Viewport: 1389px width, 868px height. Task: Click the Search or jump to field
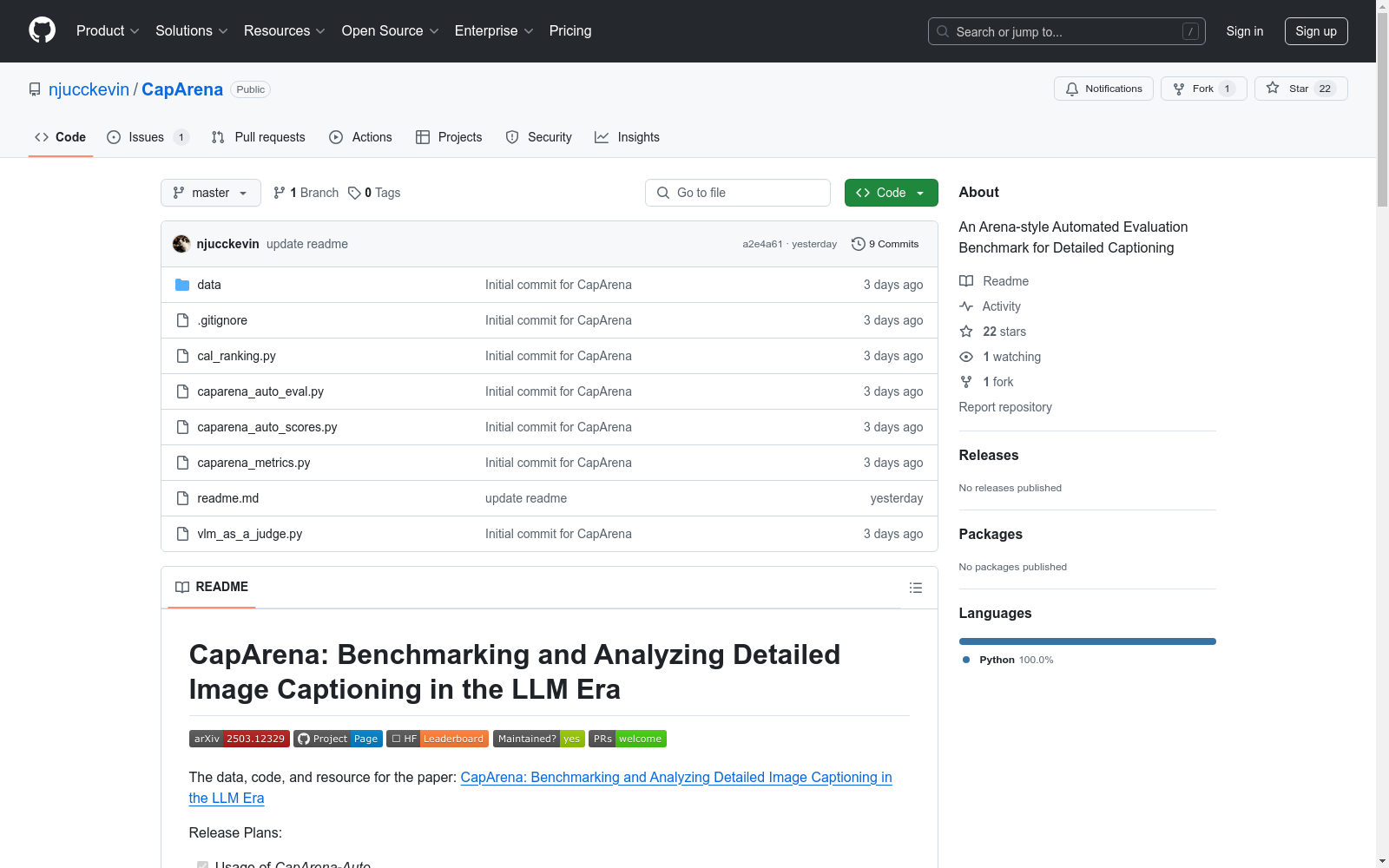(1065, 31)
